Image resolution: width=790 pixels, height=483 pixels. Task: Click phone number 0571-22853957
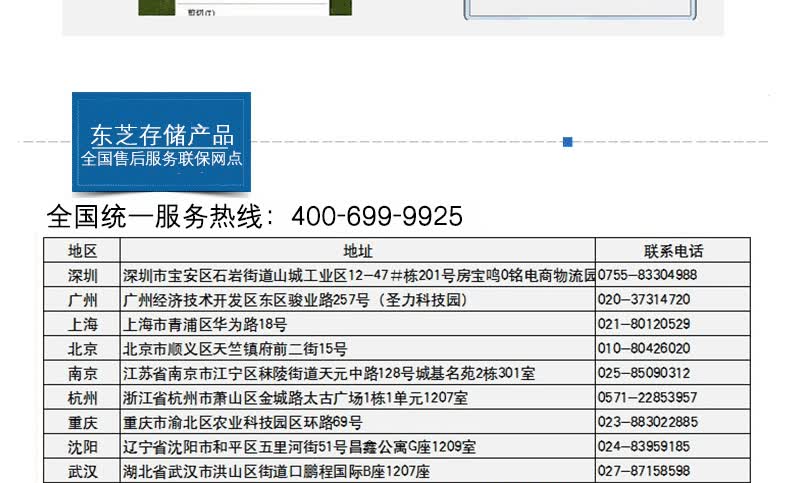click(647, 397)
